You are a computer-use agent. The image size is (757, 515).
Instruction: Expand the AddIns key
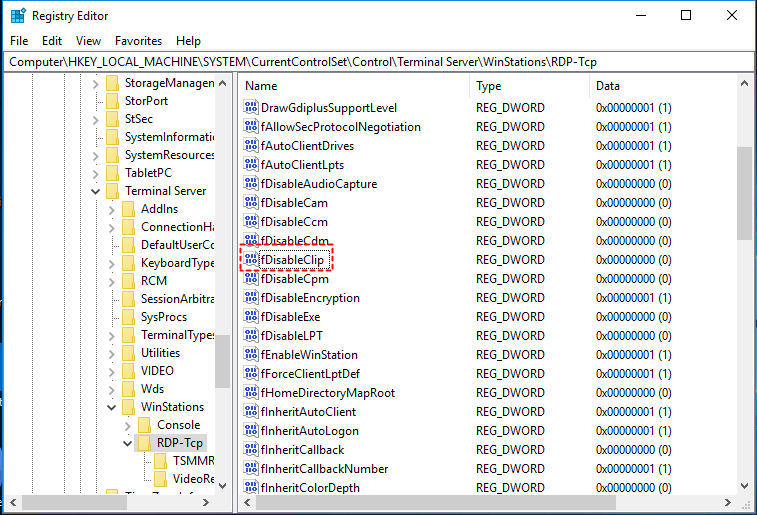[x=112, y=210]
